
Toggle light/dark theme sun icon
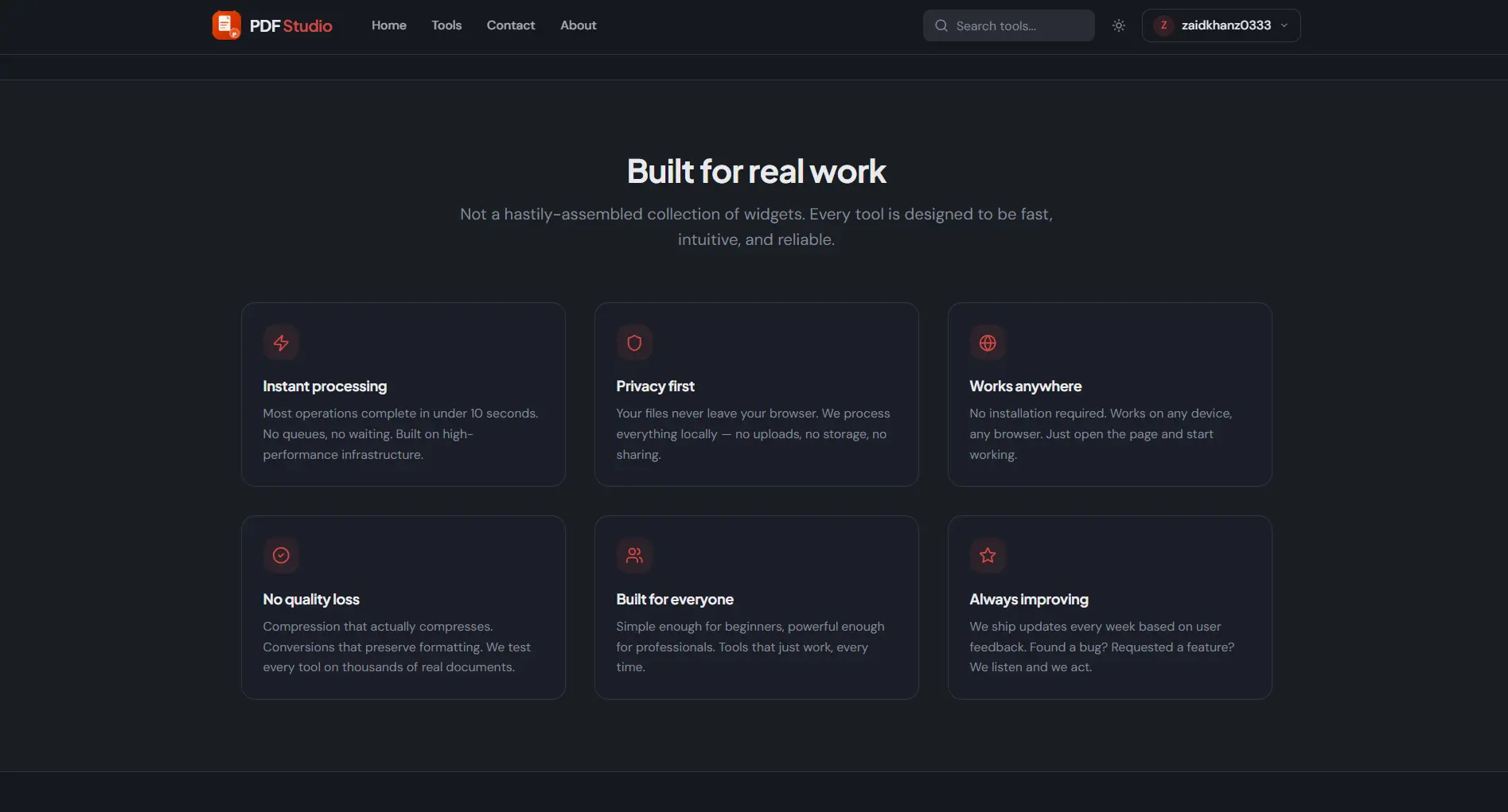(1119, 25)
